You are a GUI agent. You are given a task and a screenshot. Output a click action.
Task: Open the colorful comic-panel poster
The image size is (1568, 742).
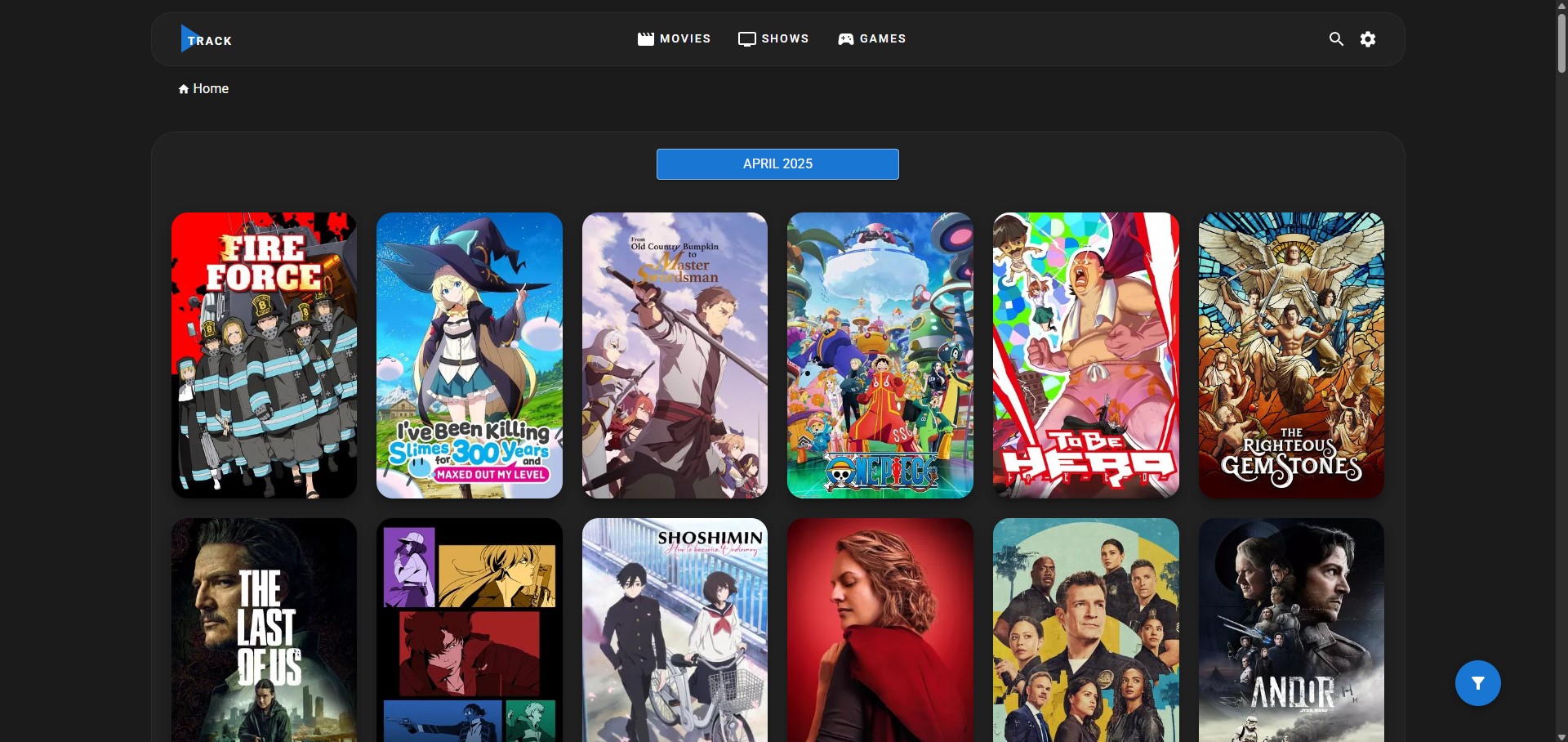pos(470,630)
